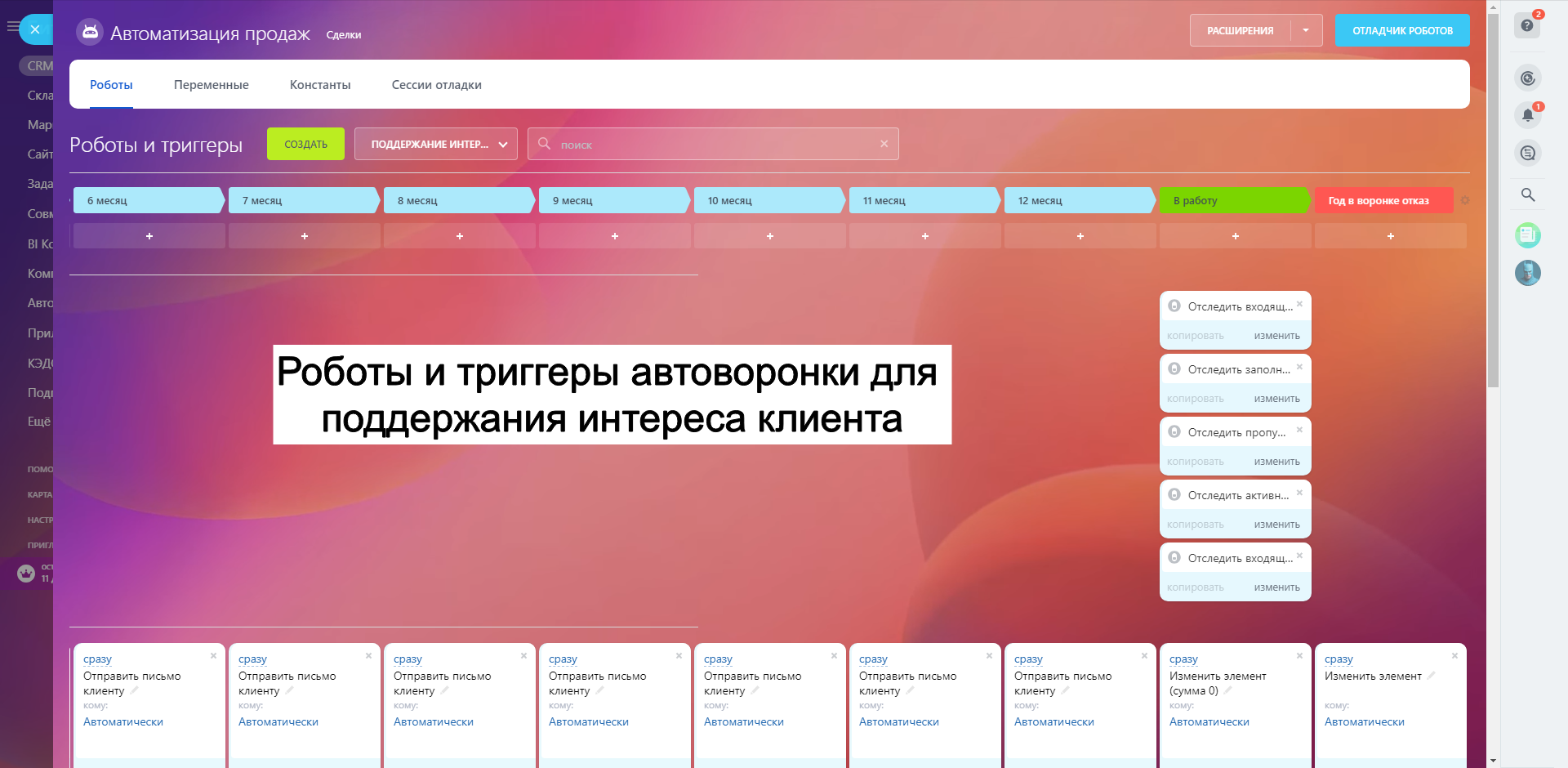Open the ПОДДЕРЖАНИЕ ИНТЕР... funnel dropdown

point(436,144)
